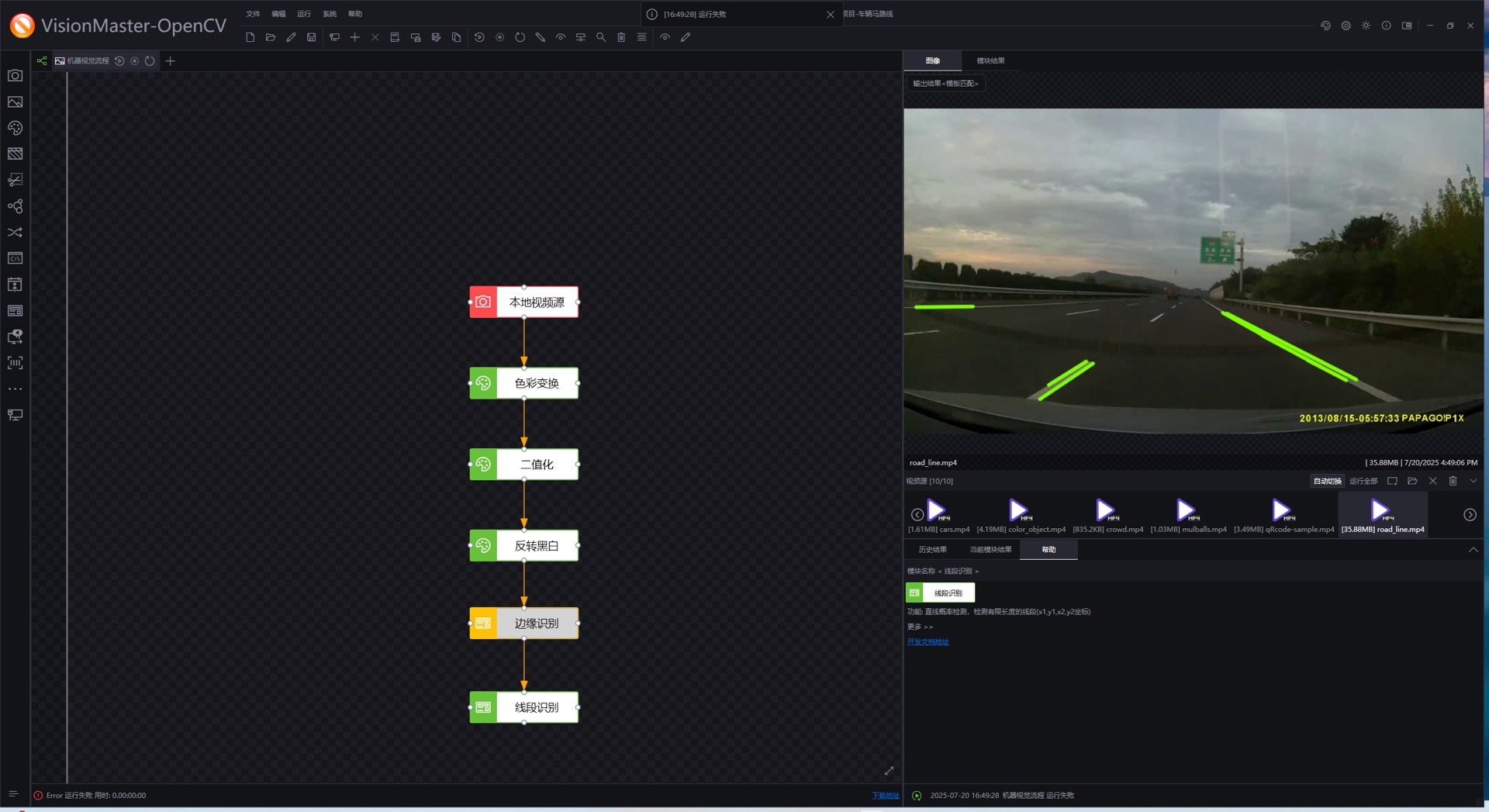The height and width of the screenshot is (812, 1489).
Task: Click the scissors crop tool icon
Action: pyautogui.click(x=15, y=180)
